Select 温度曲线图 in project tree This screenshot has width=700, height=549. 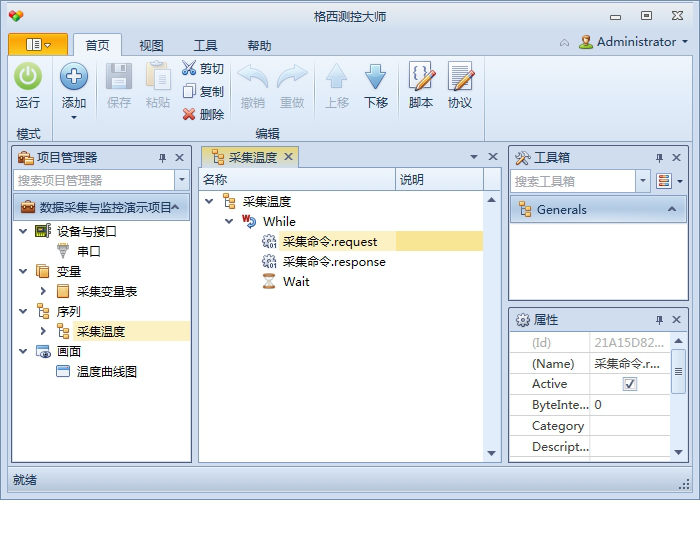(x=106, y=371)
